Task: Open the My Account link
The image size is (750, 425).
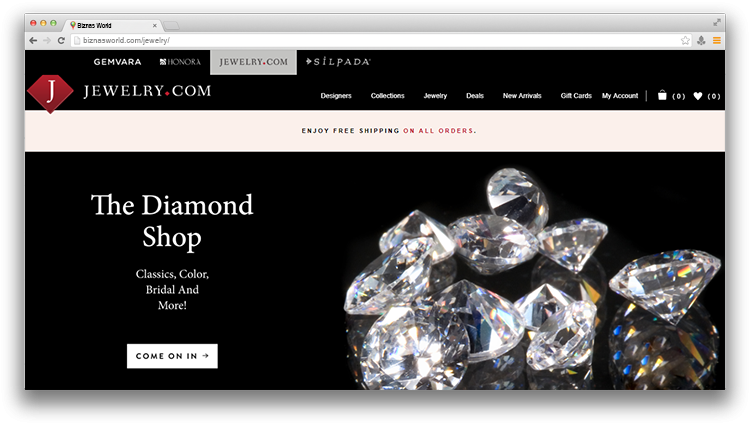Action: click(620, 96)
